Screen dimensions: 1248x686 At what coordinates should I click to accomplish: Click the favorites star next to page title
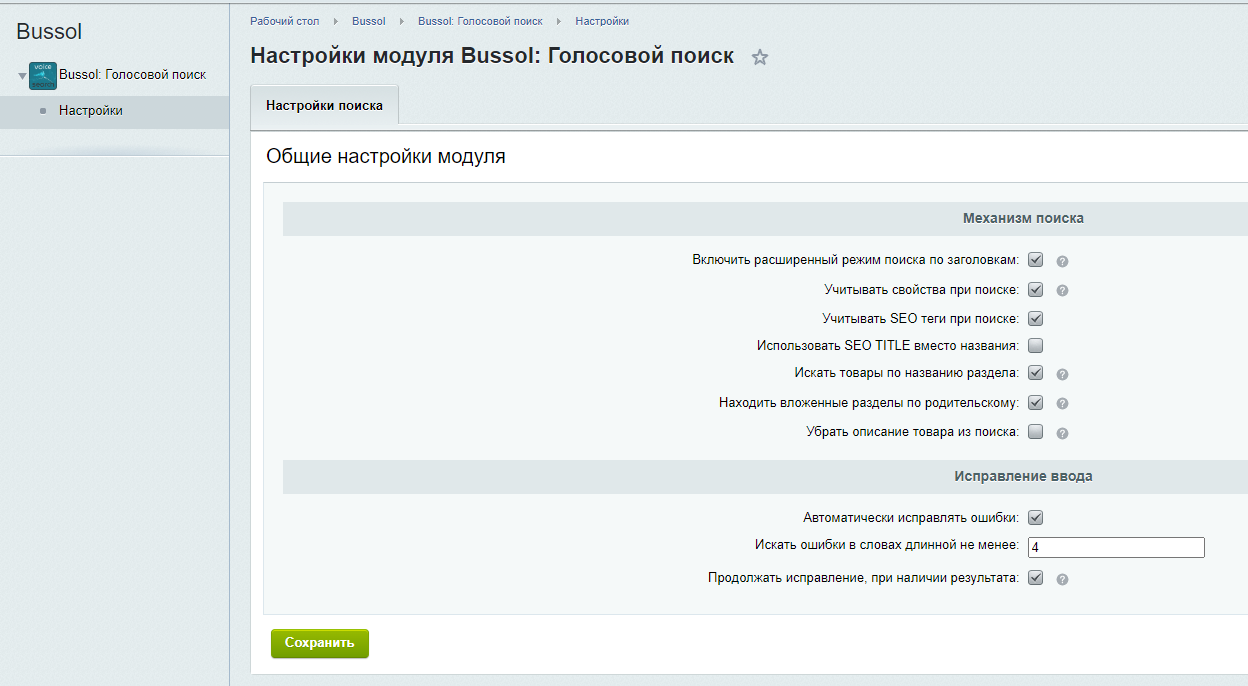(x=760, y=57)
